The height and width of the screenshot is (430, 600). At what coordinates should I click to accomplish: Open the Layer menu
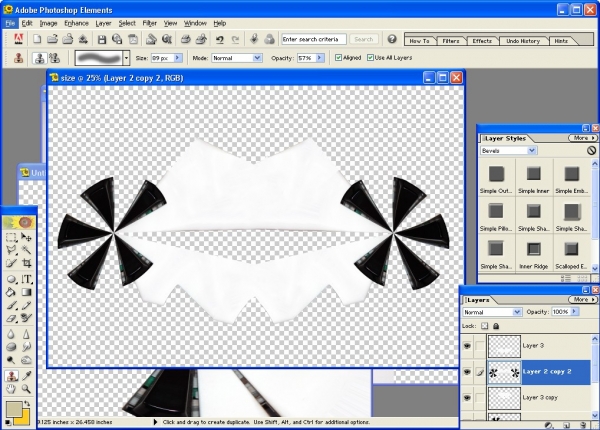(103, 23)
